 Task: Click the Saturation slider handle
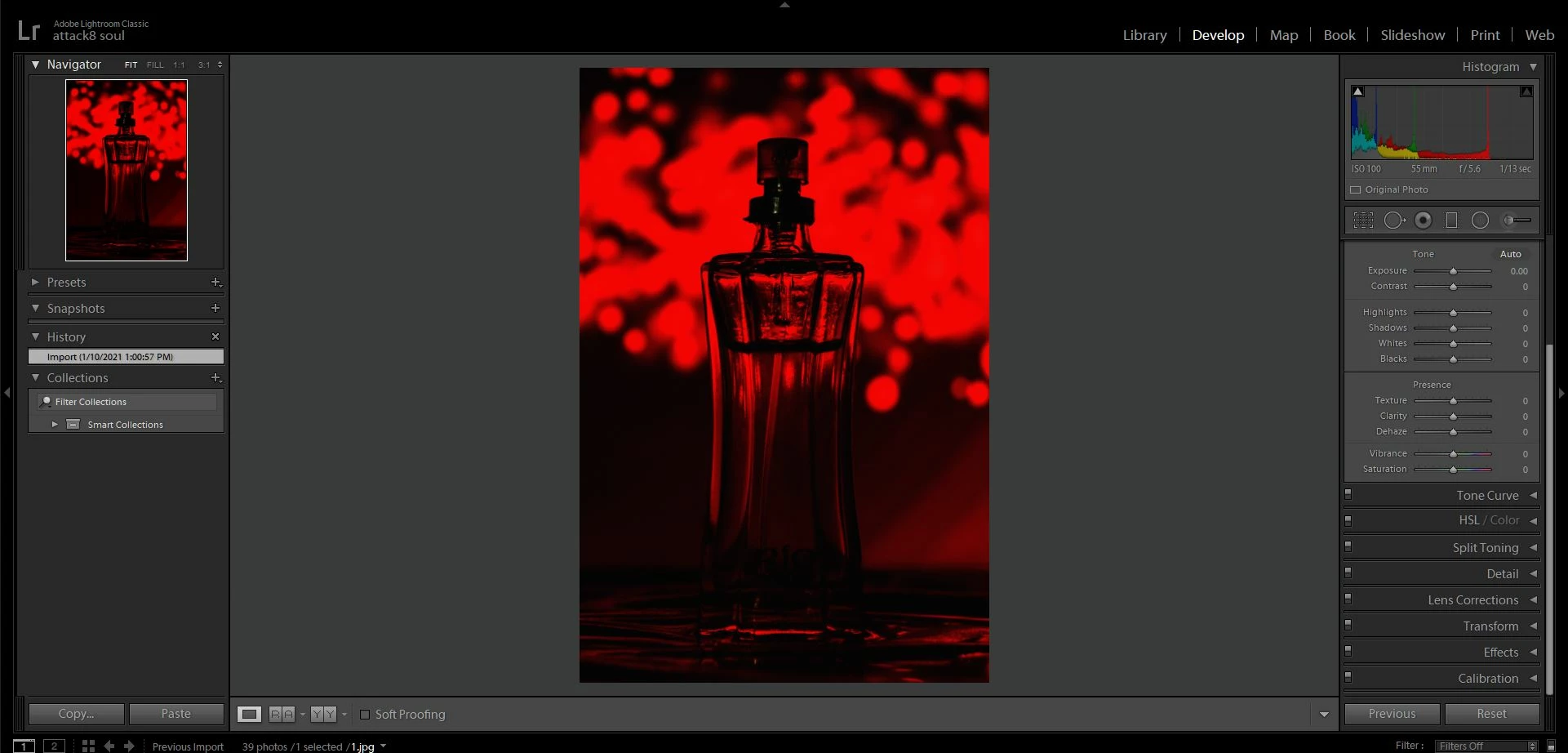click(1453, 470)
